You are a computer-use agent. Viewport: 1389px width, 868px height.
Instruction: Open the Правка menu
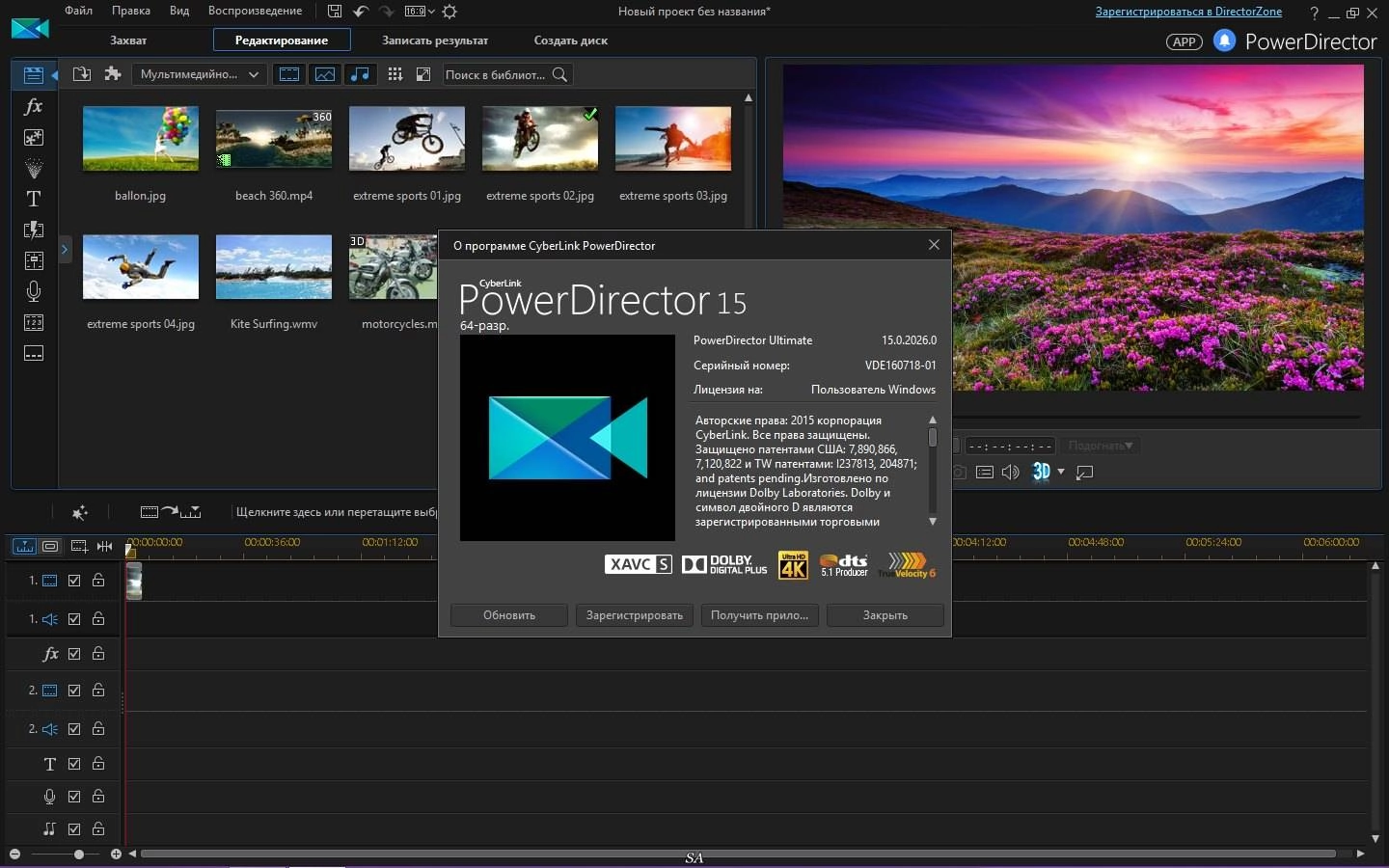pos(131,11)
